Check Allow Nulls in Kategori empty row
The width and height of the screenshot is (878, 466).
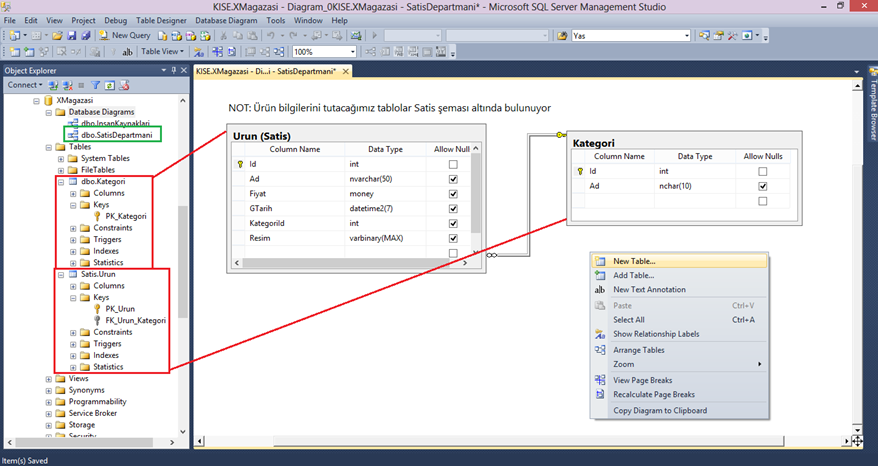point(762,201)
